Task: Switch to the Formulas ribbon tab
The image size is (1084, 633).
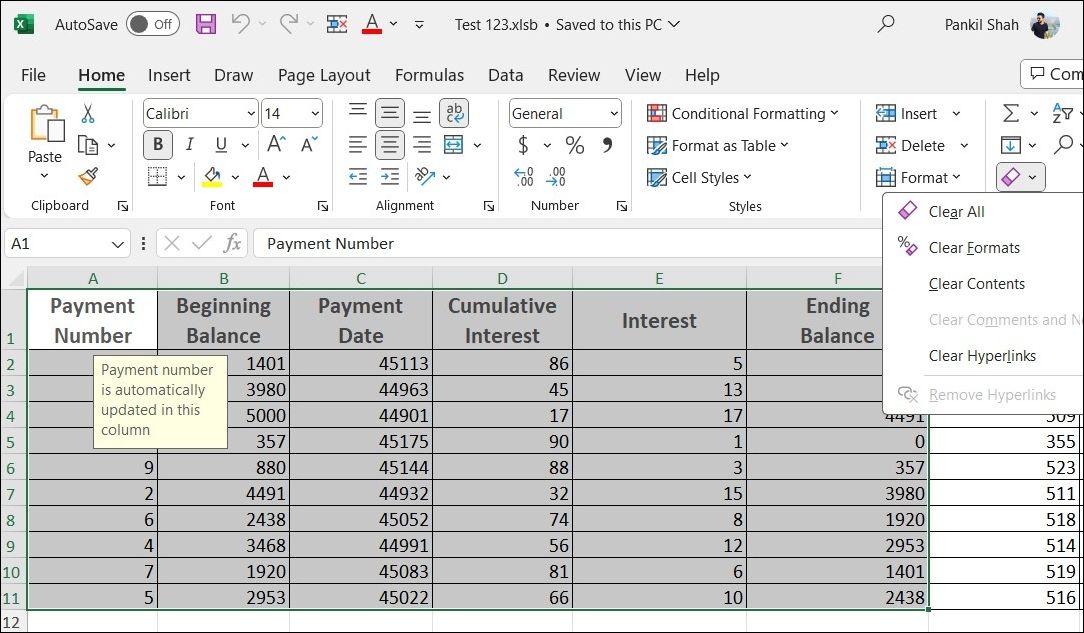Action: coord(430,75)
